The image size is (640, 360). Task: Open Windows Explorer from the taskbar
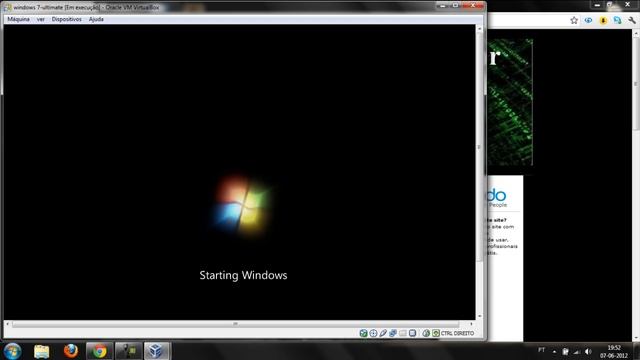42,351
